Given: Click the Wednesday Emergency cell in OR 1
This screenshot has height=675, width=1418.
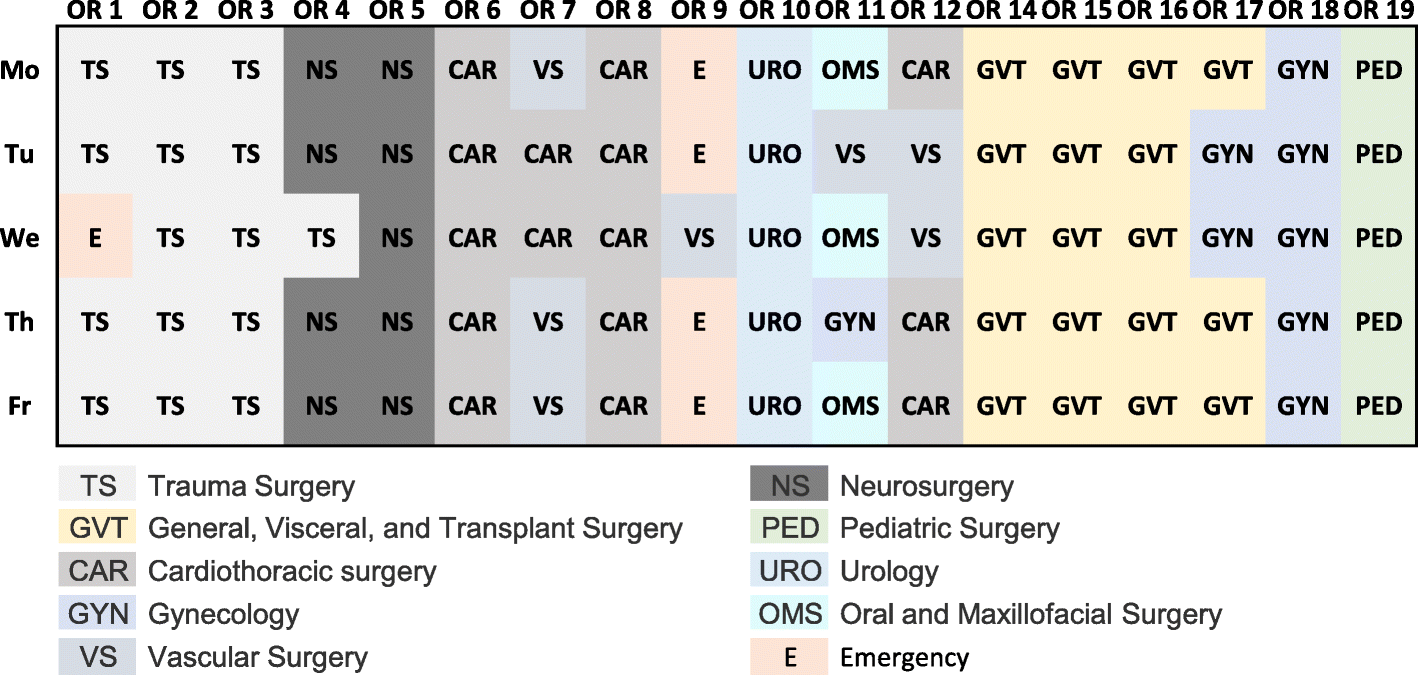Looking at the screenshot, I should (96, 239).
